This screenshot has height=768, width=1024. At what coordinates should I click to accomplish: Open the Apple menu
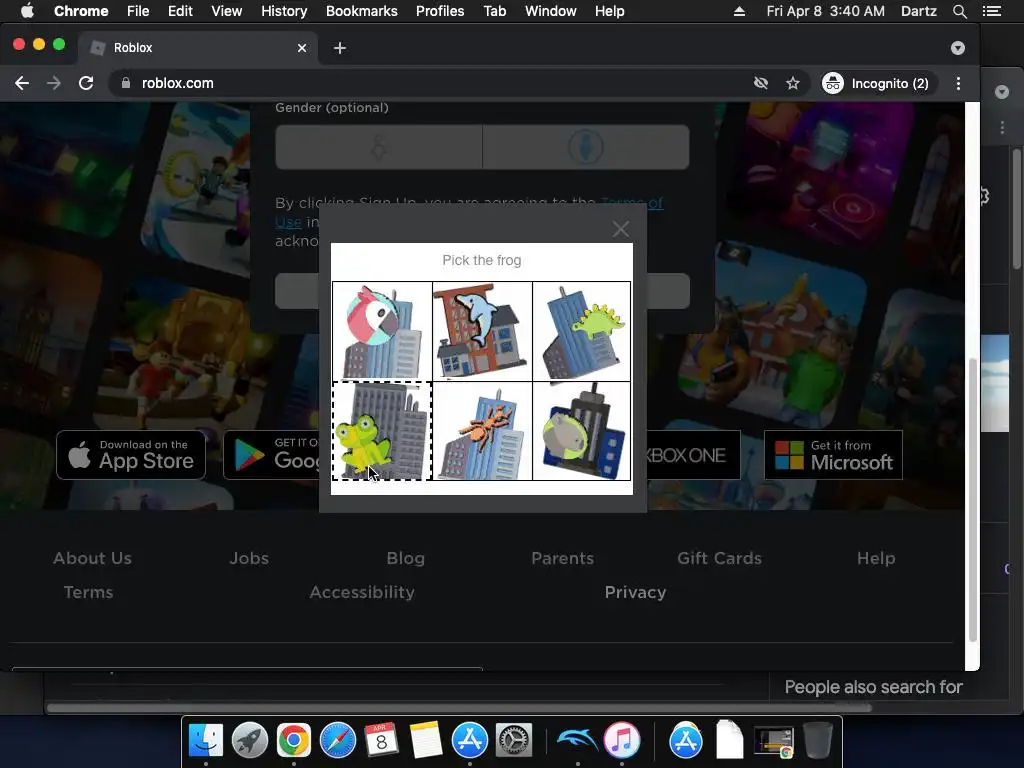(27, 11)
